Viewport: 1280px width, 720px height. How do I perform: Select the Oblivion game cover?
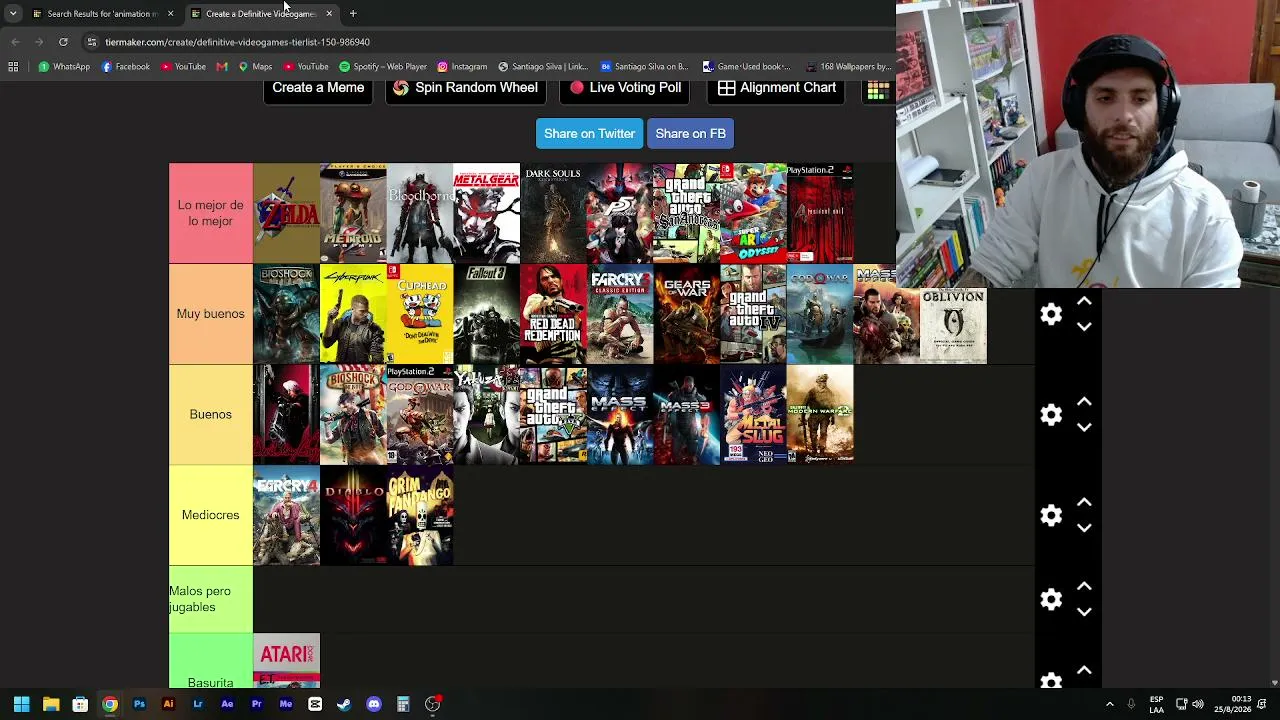tap(954, 326)
